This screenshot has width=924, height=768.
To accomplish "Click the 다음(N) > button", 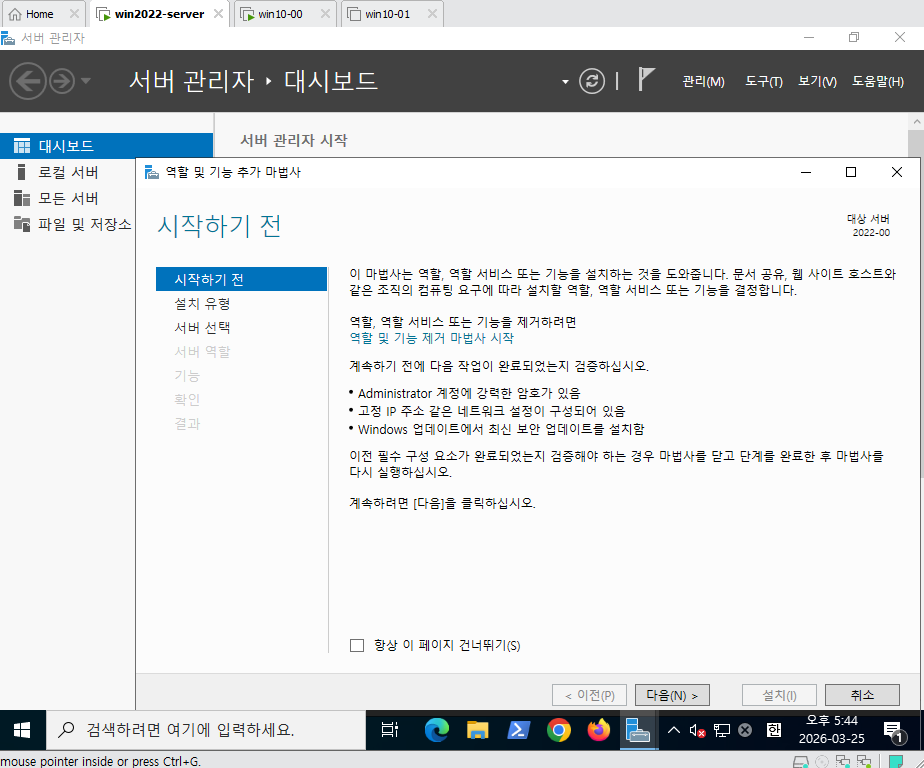I will tap(672, 695).
